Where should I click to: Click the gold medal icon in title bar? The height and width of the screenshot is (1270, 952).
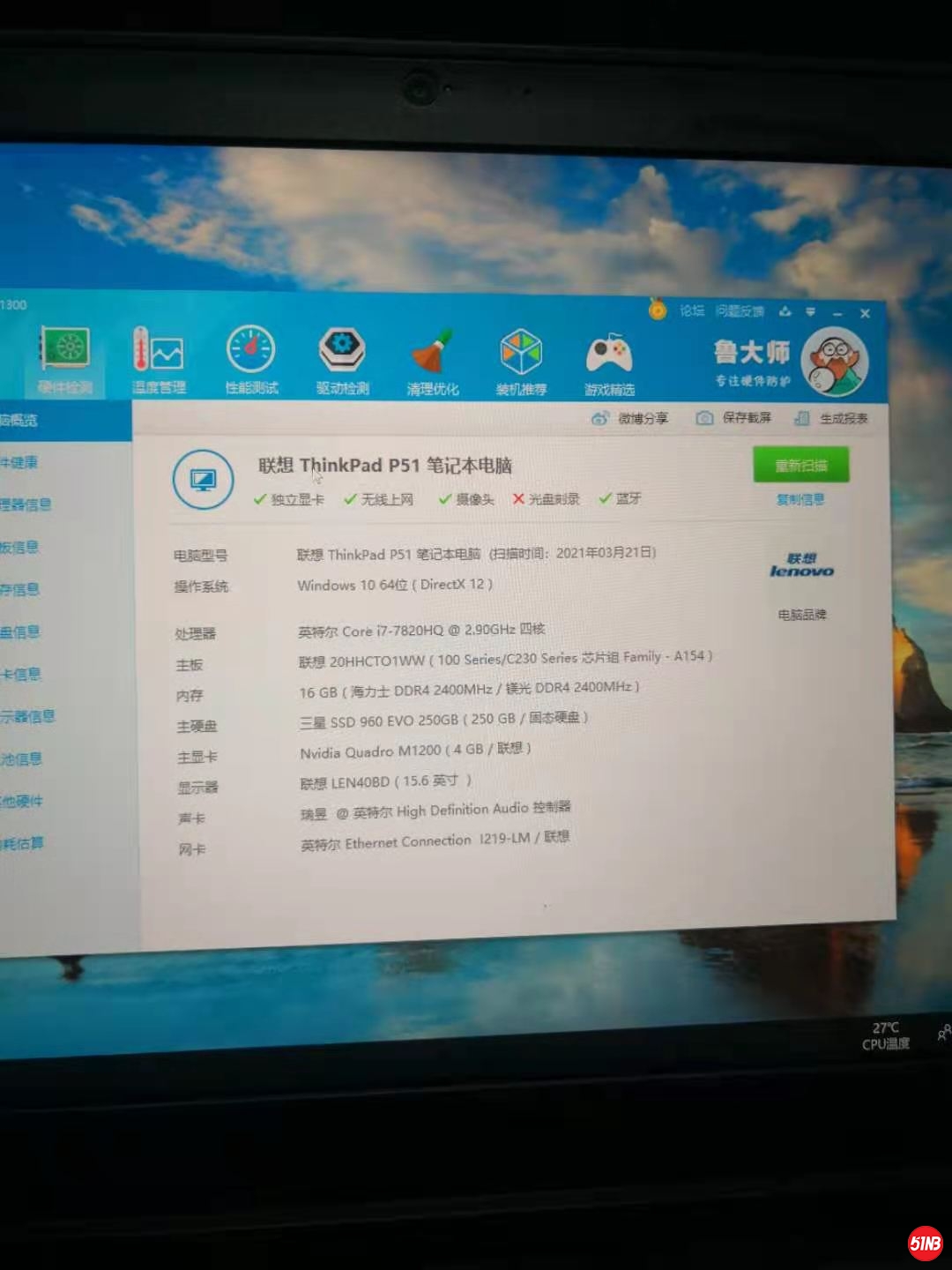pos(658,309)
